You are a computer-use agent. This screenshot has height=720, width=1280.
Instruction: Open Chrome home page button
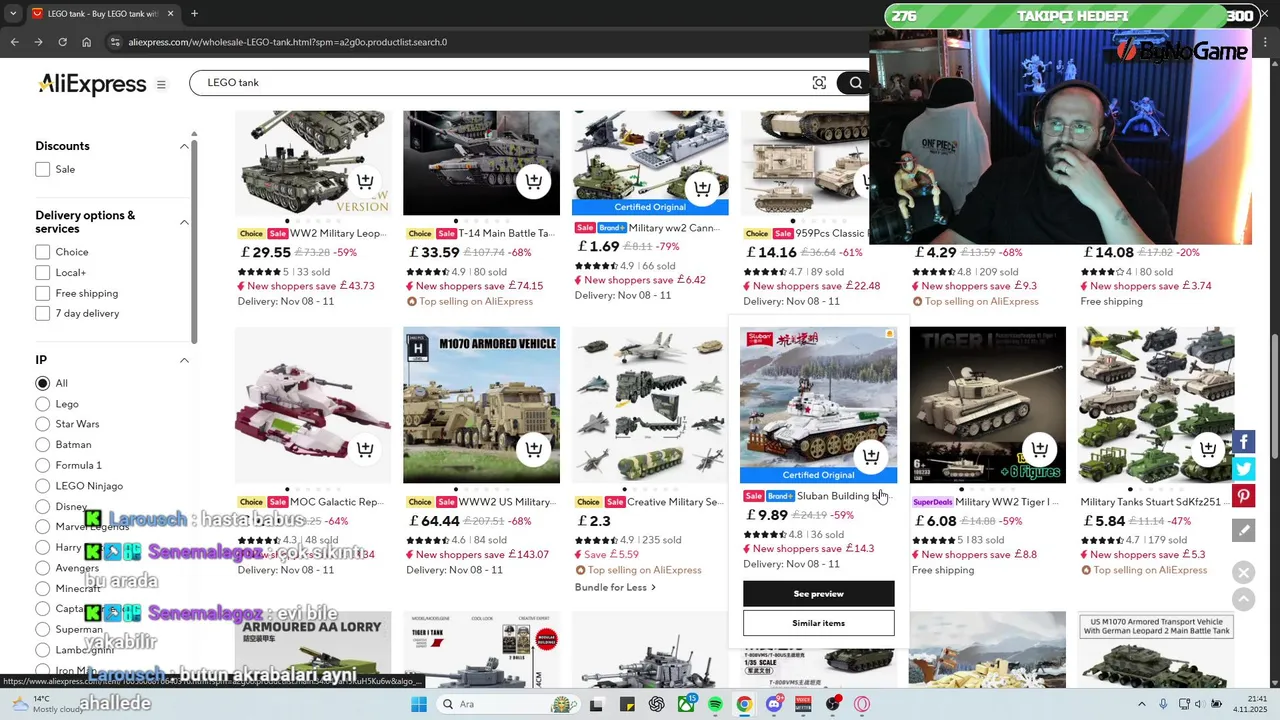click(86, 42)
